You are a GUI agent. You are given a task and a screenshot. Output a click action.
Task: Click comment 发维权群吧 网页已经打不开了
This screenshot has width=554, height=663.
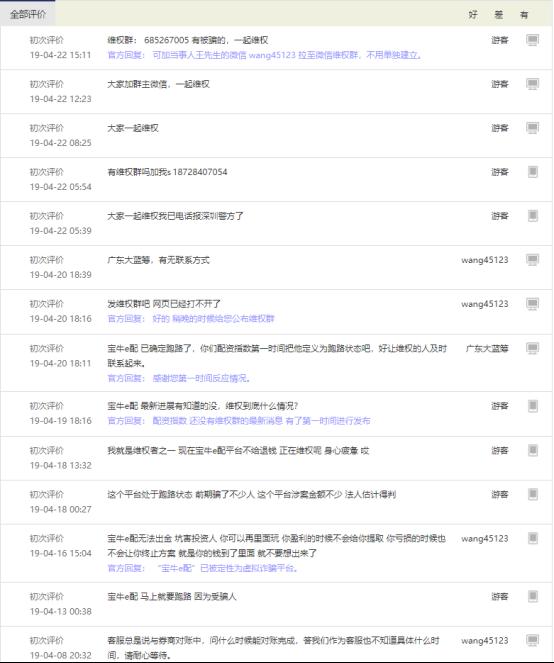[164, 304]
